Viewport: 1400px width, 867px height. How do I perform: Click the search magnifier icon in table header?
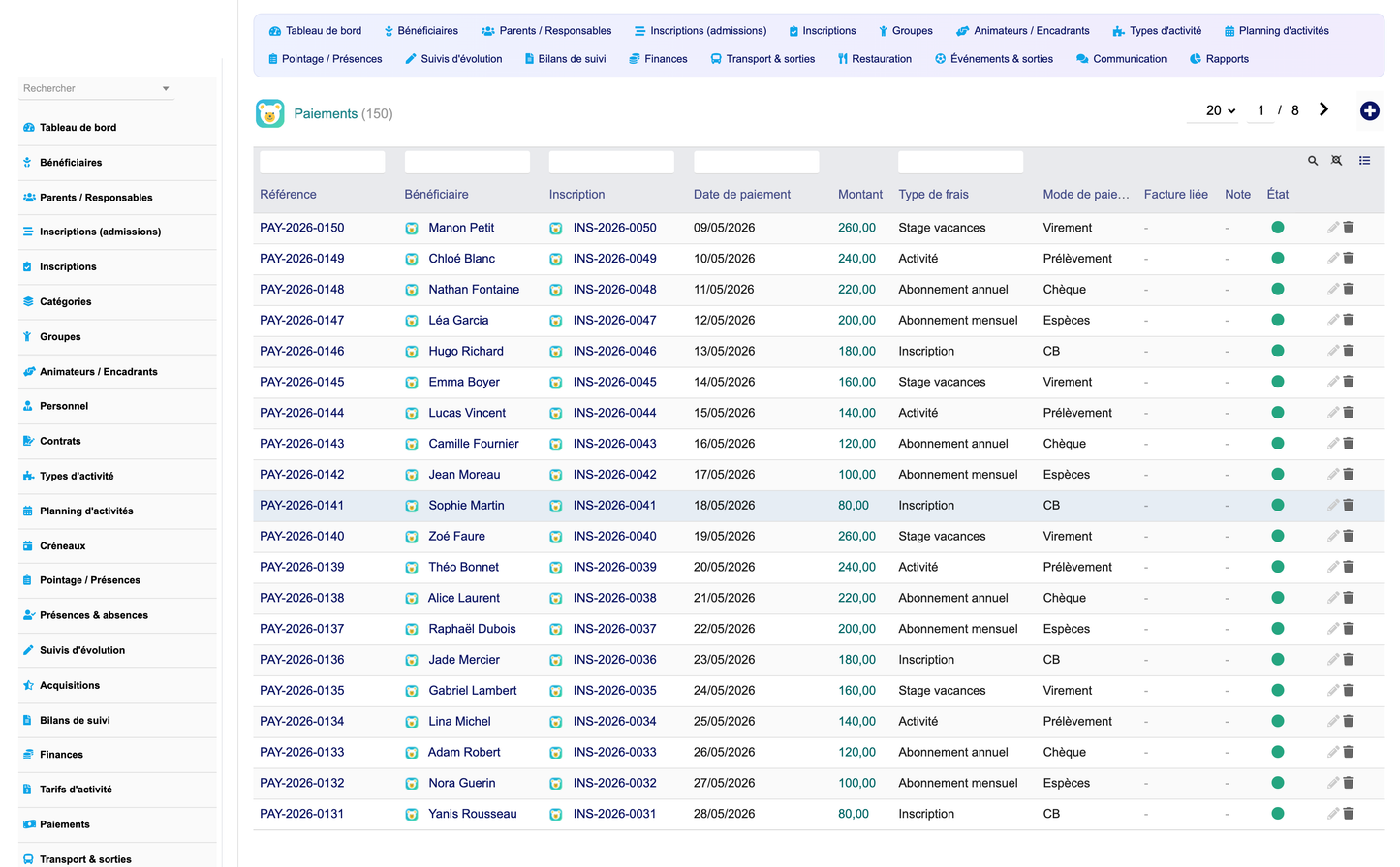(1313, 161)
